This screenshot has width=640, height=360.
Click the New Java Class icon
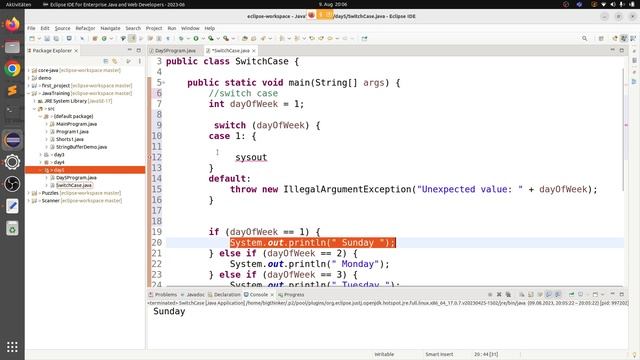click(104, 38)
